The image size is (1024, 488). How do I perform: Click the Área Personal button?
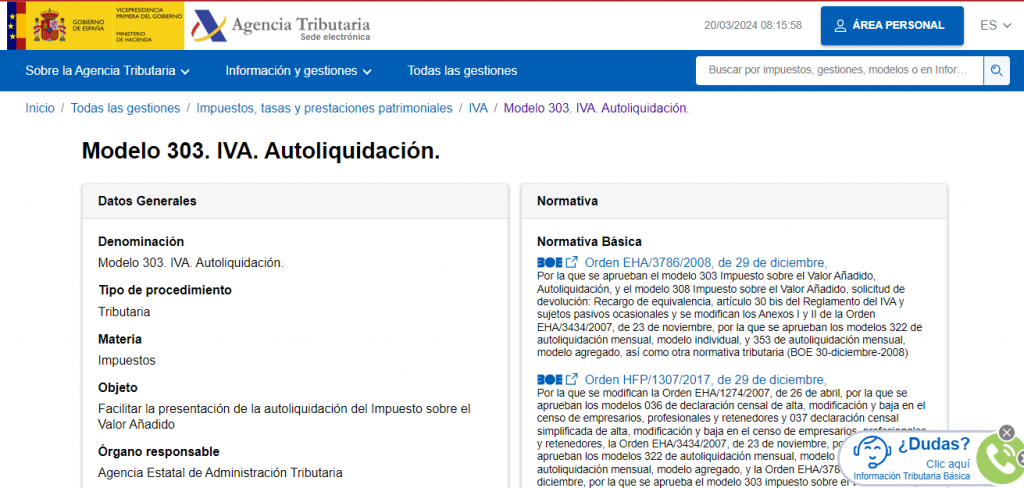[892, 26]
